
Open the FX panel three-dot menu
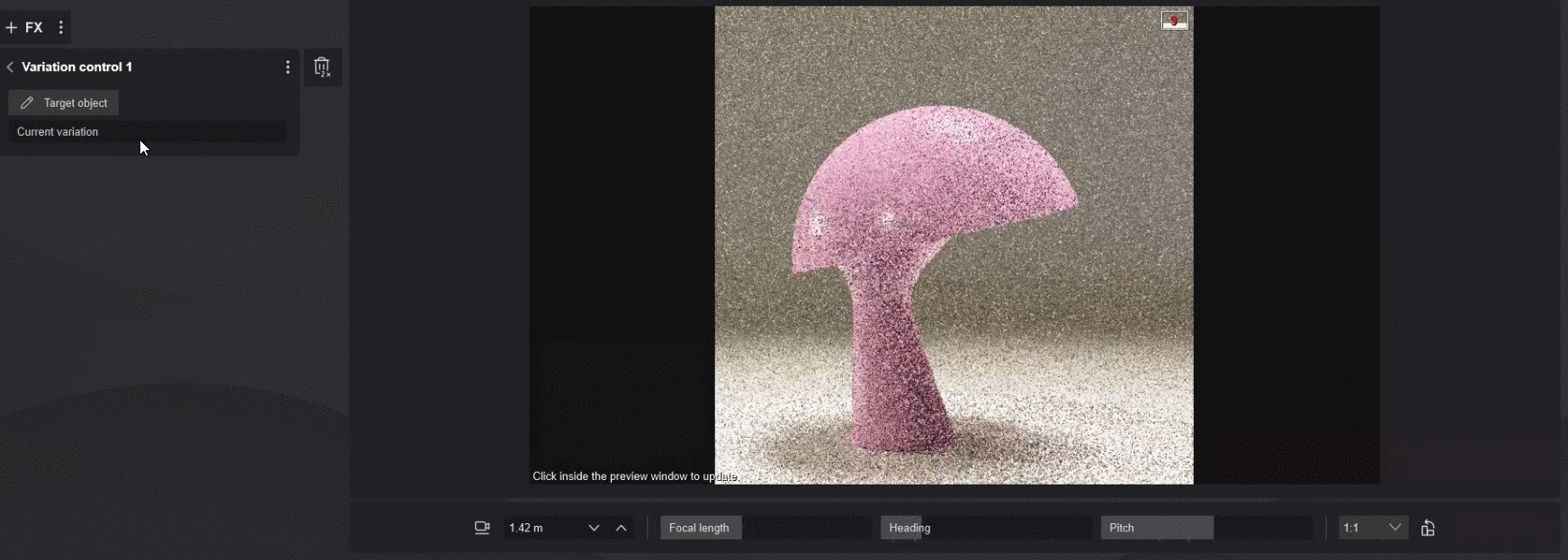coord(61,28)
